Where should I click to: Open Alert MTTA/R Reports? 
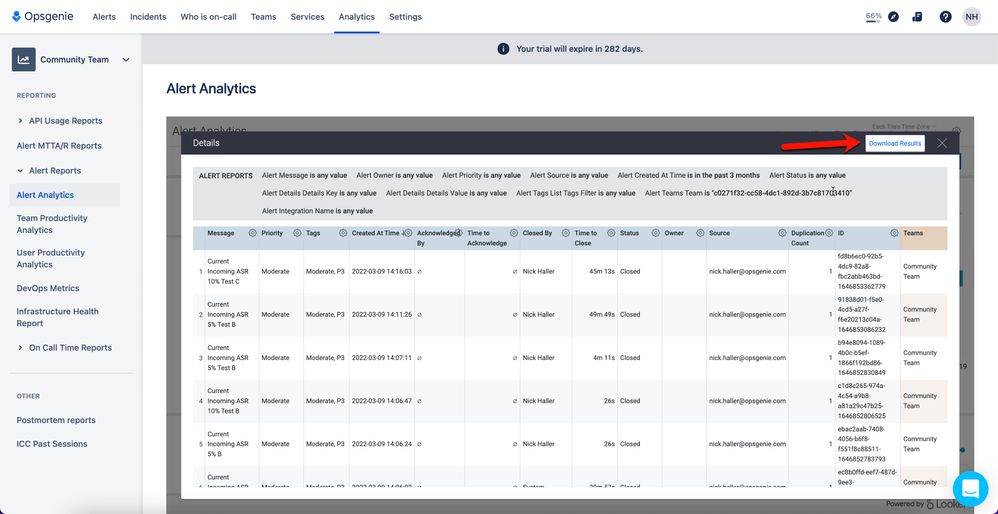59,146
